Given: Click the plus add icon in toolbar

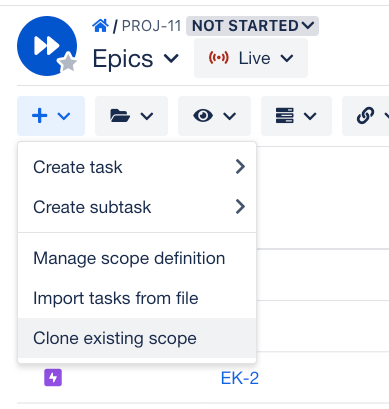Looking at the screenshot, I should point(40,116).
